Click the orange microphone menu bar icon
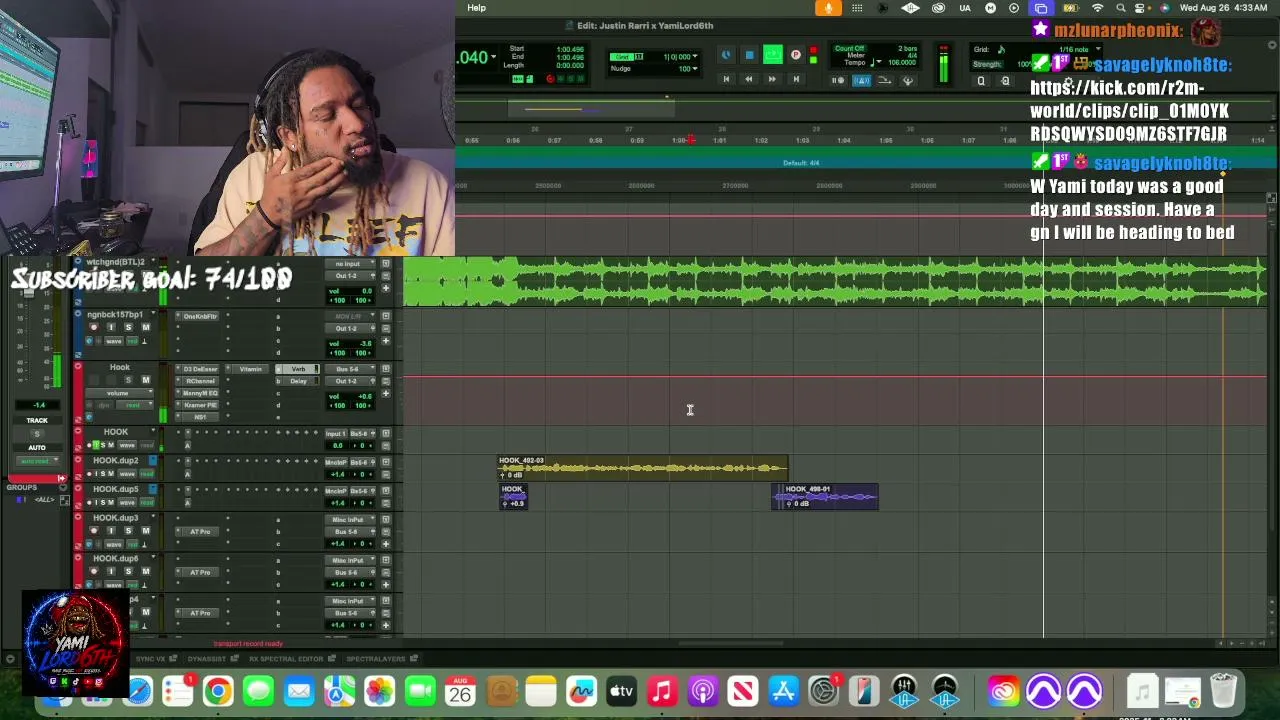 coord(828,8)
